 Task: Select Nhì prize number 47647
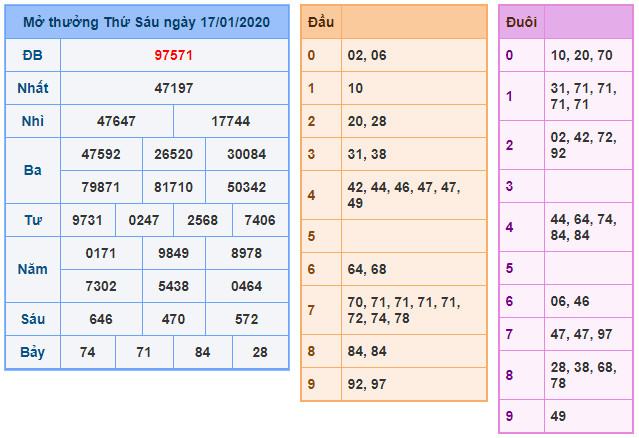click(117, 121)
